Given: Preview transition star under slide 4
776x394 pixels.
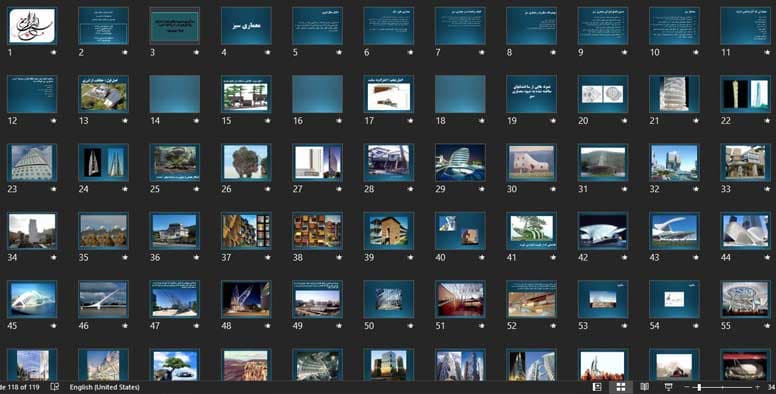Looking at the screenshot, I should tap(267, 52).
